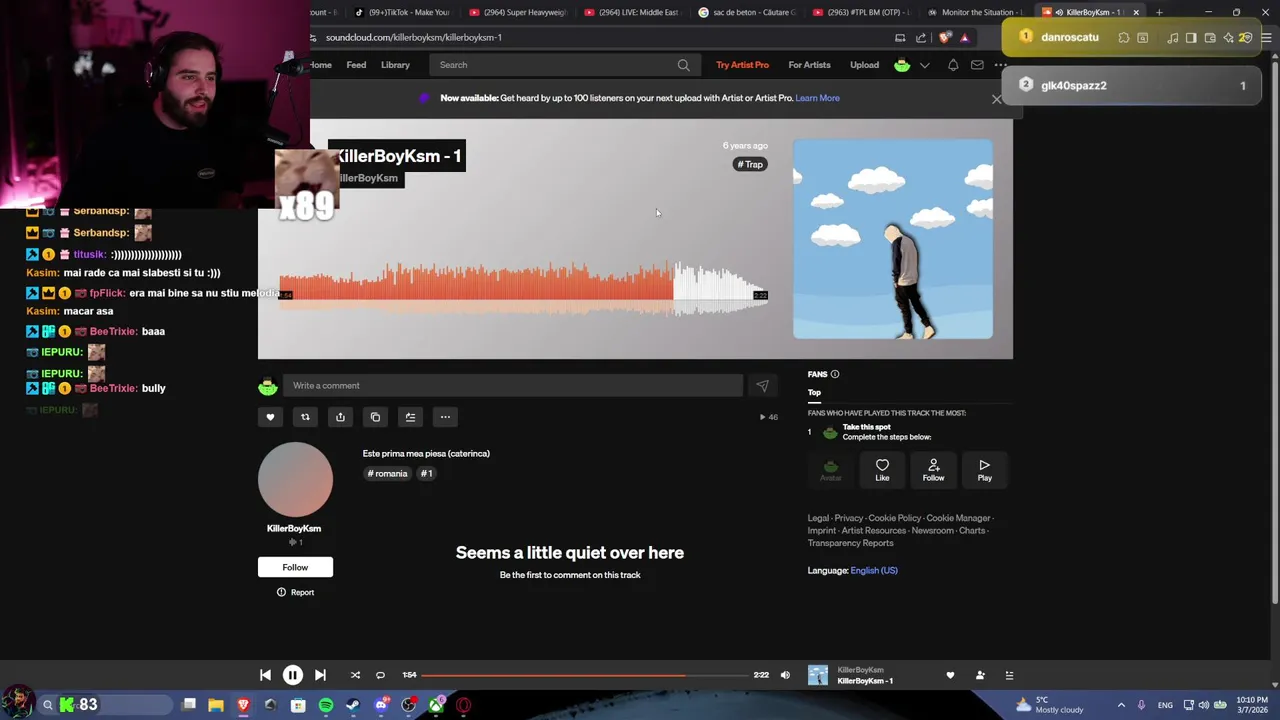Open Discord from the taskbar
Image resolution: width=1280 pixels, height=720 pixels.
point(381,705)
